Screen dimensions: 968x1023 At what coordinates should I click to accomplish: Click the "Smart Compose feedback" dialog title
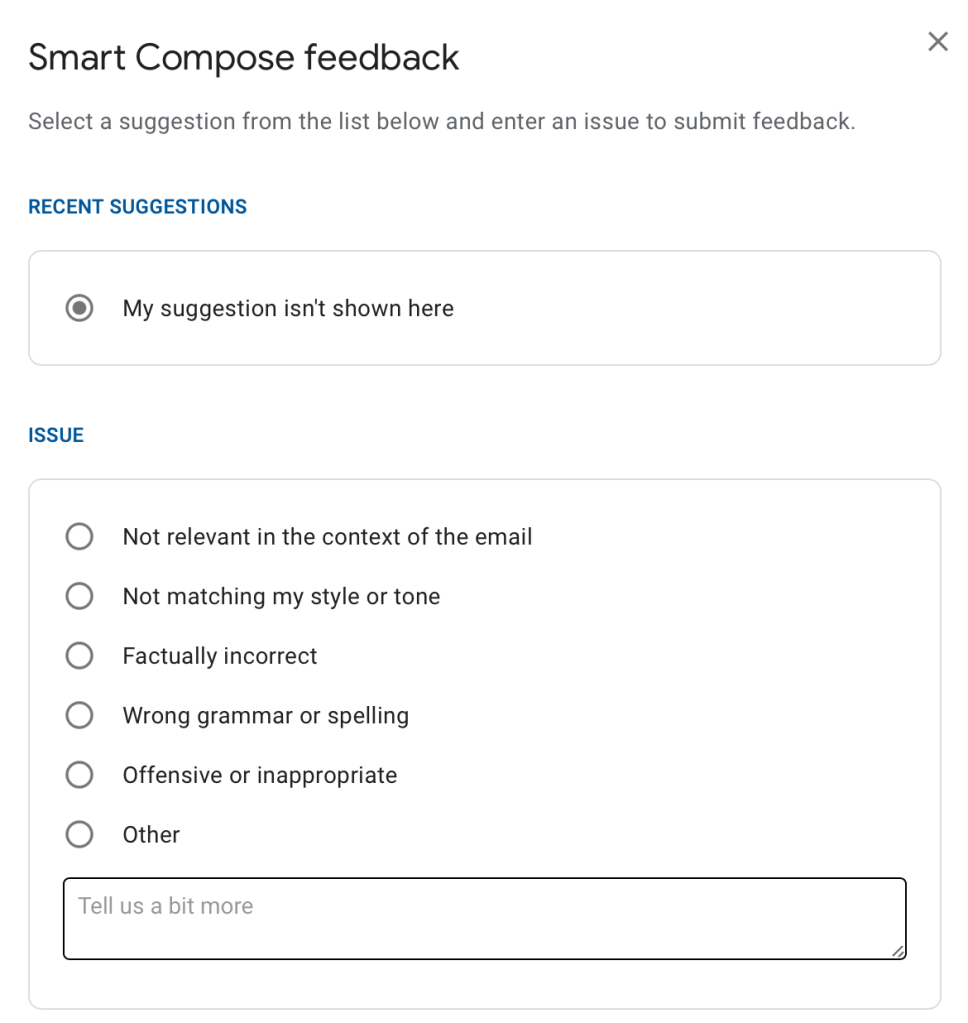(x=243, y=58)
